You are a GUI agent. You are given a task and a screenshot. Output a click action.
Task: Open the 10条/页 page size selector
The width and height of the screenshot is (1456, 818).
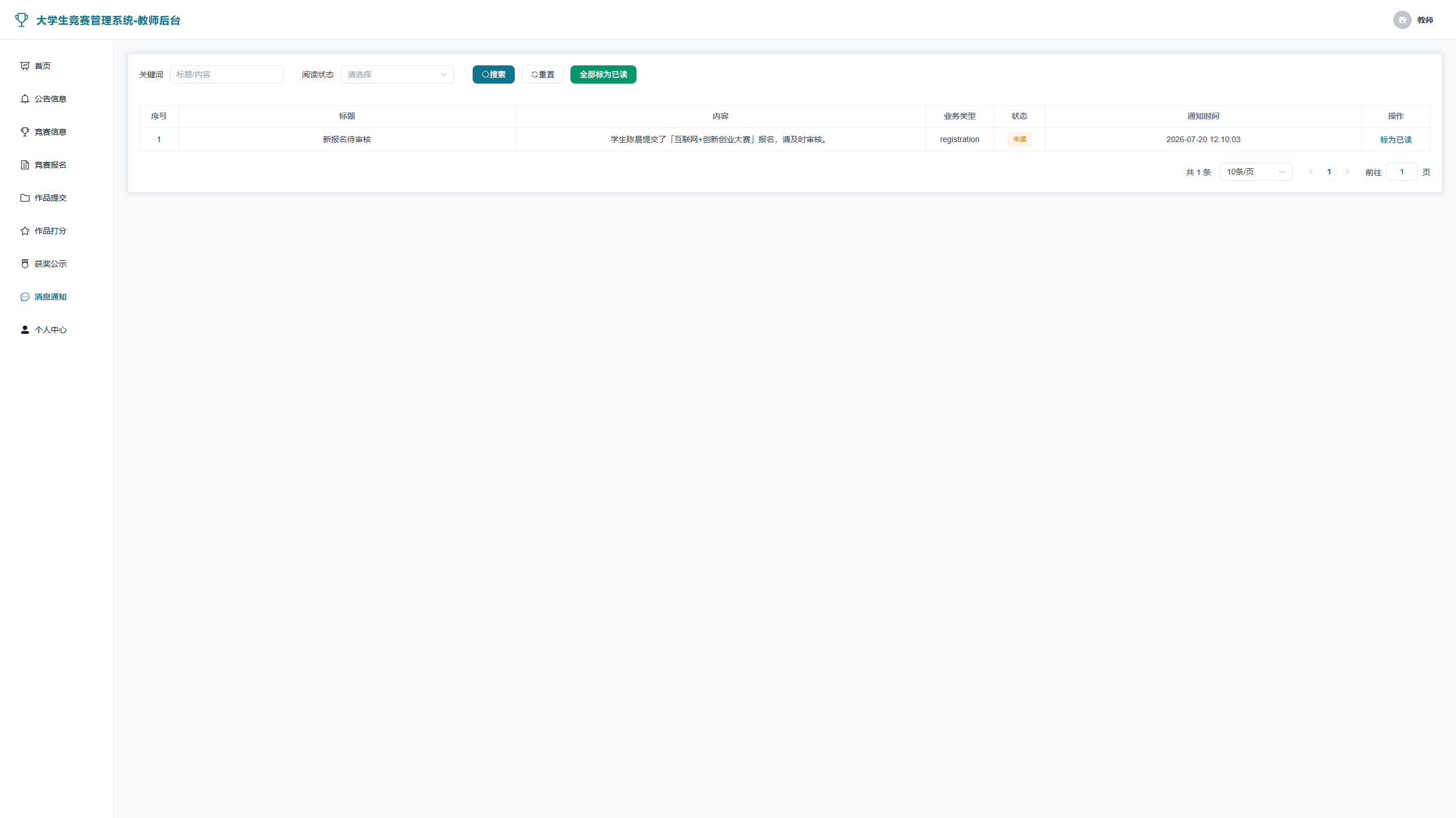pos(1256,172)
